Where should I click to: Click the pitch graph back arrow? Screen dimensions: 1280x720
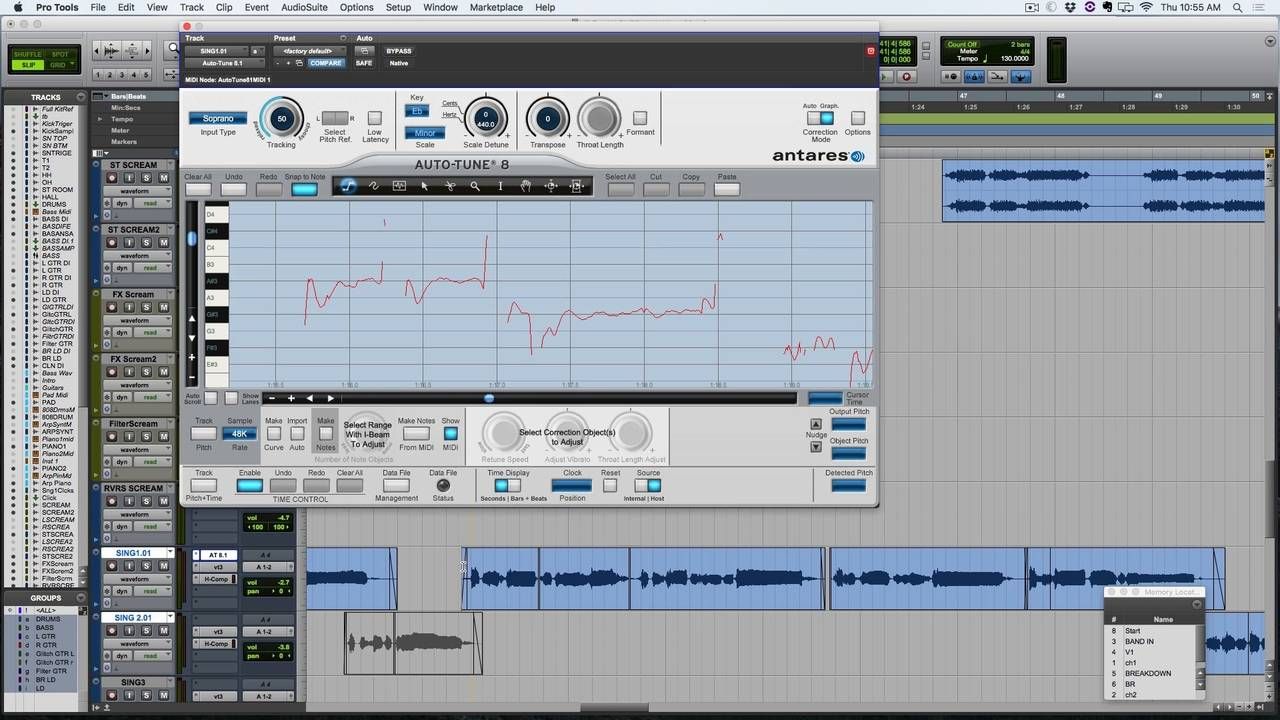pos(310,398)
